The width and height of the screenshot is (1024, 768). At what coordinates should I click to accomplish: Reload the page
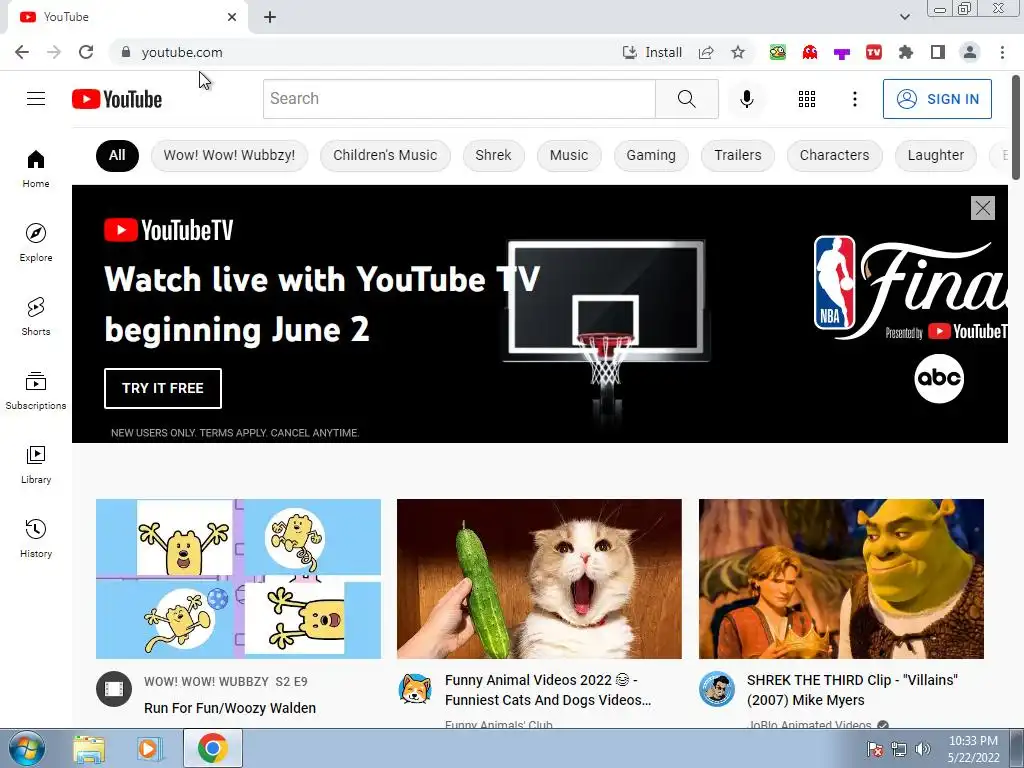(x=86, y=52)
